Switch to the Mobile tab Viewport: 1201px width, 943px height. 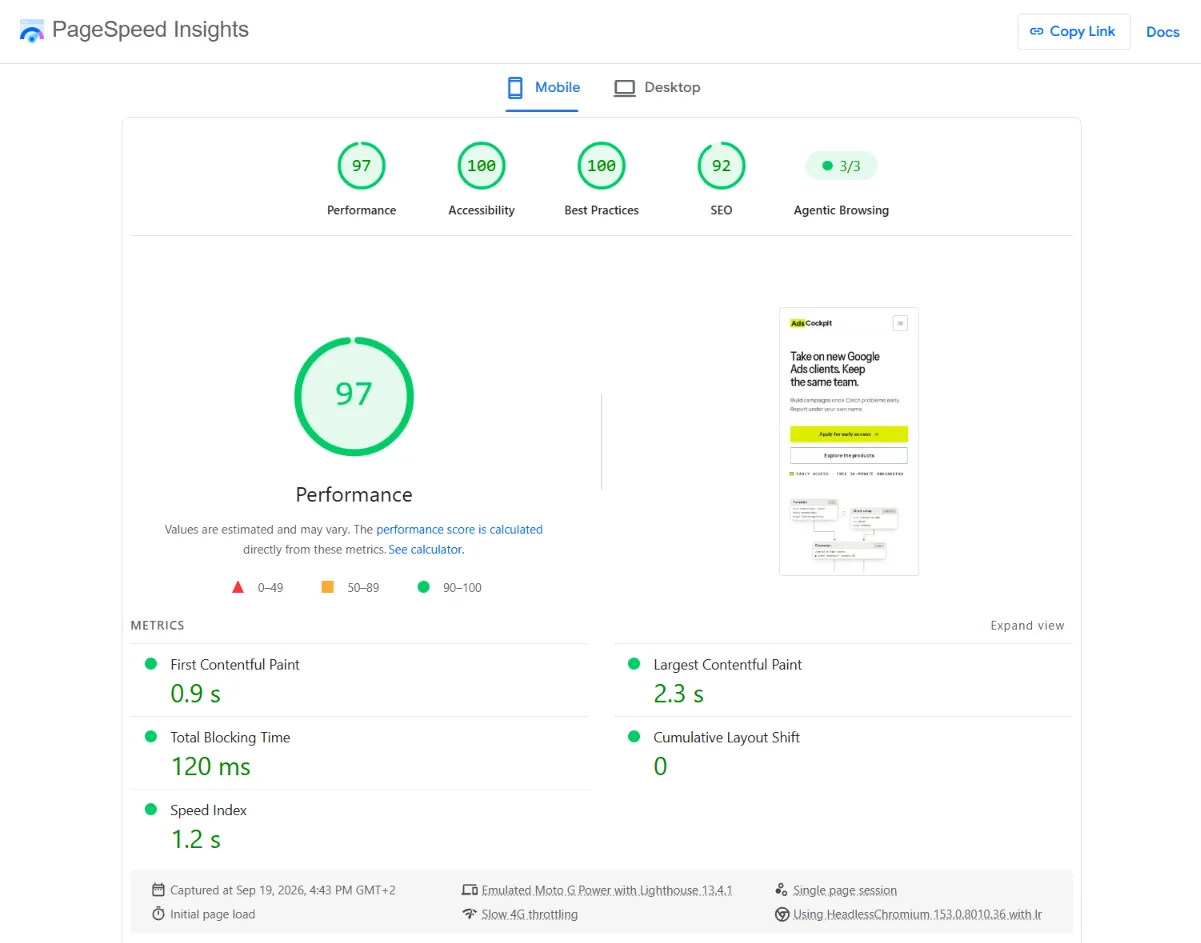pos(542,88)
